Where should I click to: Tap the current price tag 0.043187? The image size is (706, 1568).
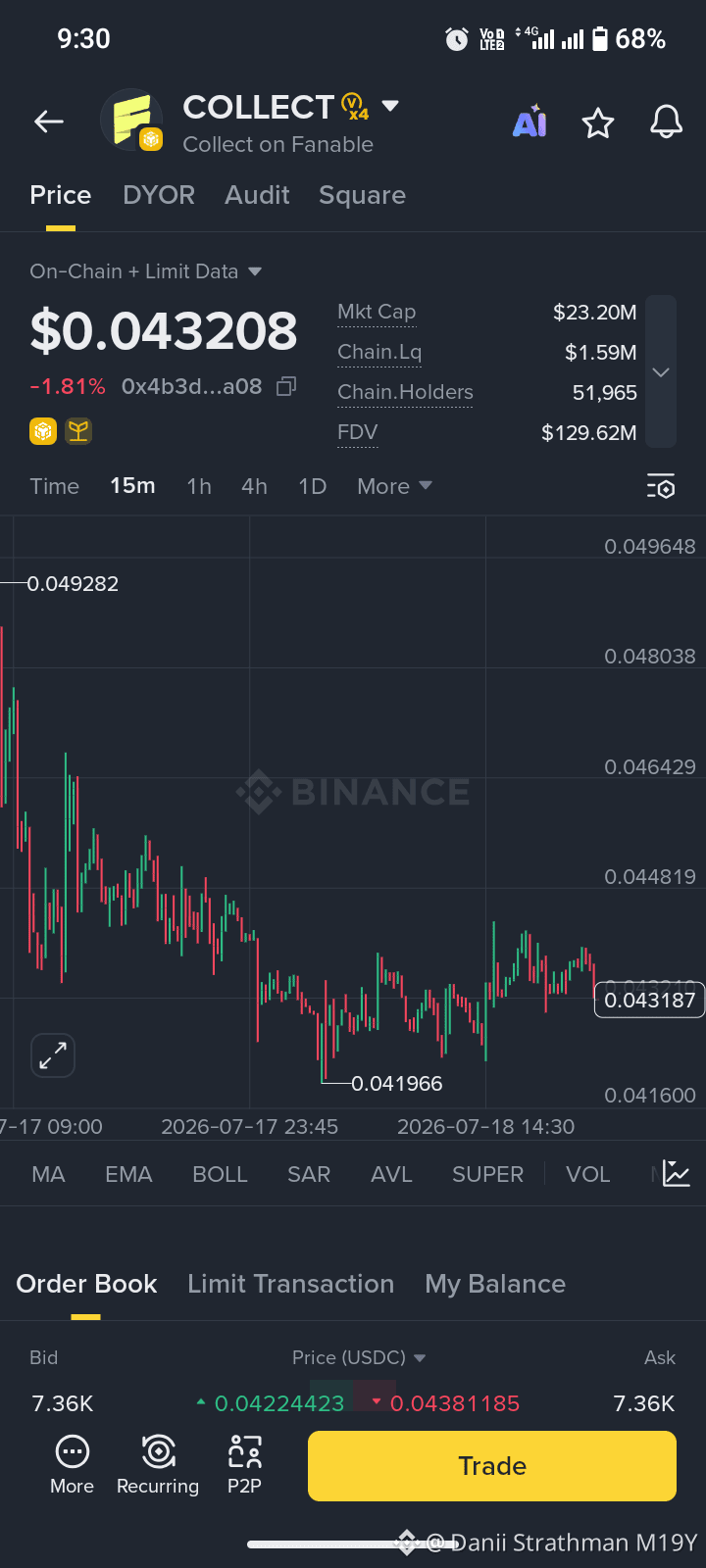click(x=649, y=1001)
